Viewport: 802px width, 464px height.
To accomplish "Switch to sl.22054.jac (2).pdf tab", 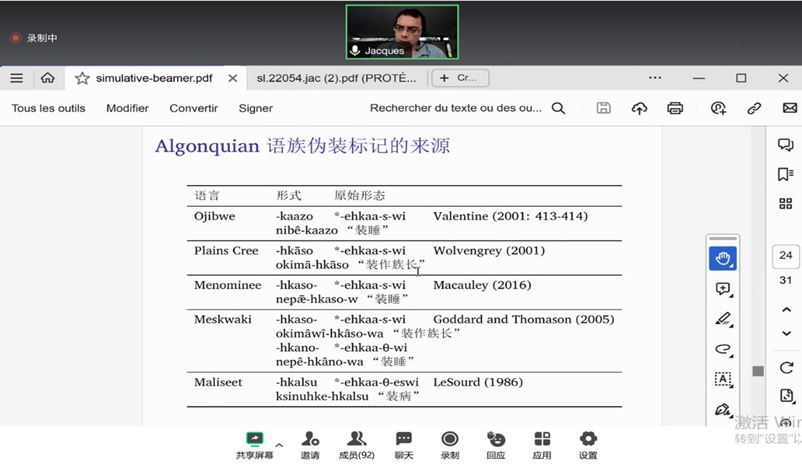I will click(x=336, y=78).
